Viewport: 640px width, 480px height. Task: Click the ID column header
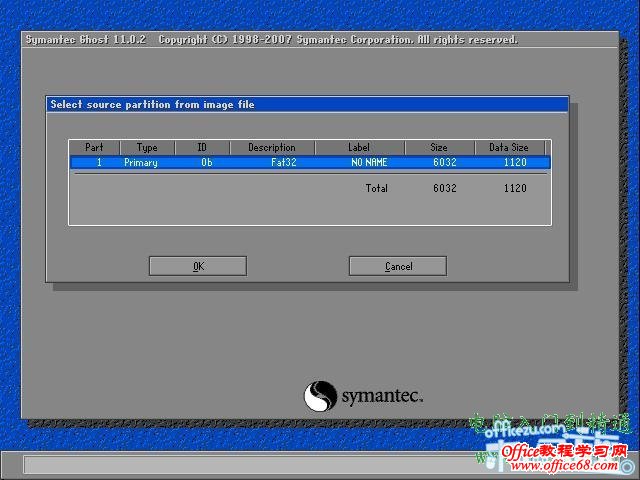[202, 147]
